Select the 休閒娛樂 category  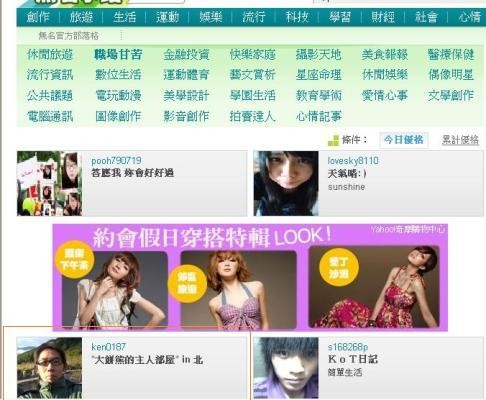click(x=385, y=75)
